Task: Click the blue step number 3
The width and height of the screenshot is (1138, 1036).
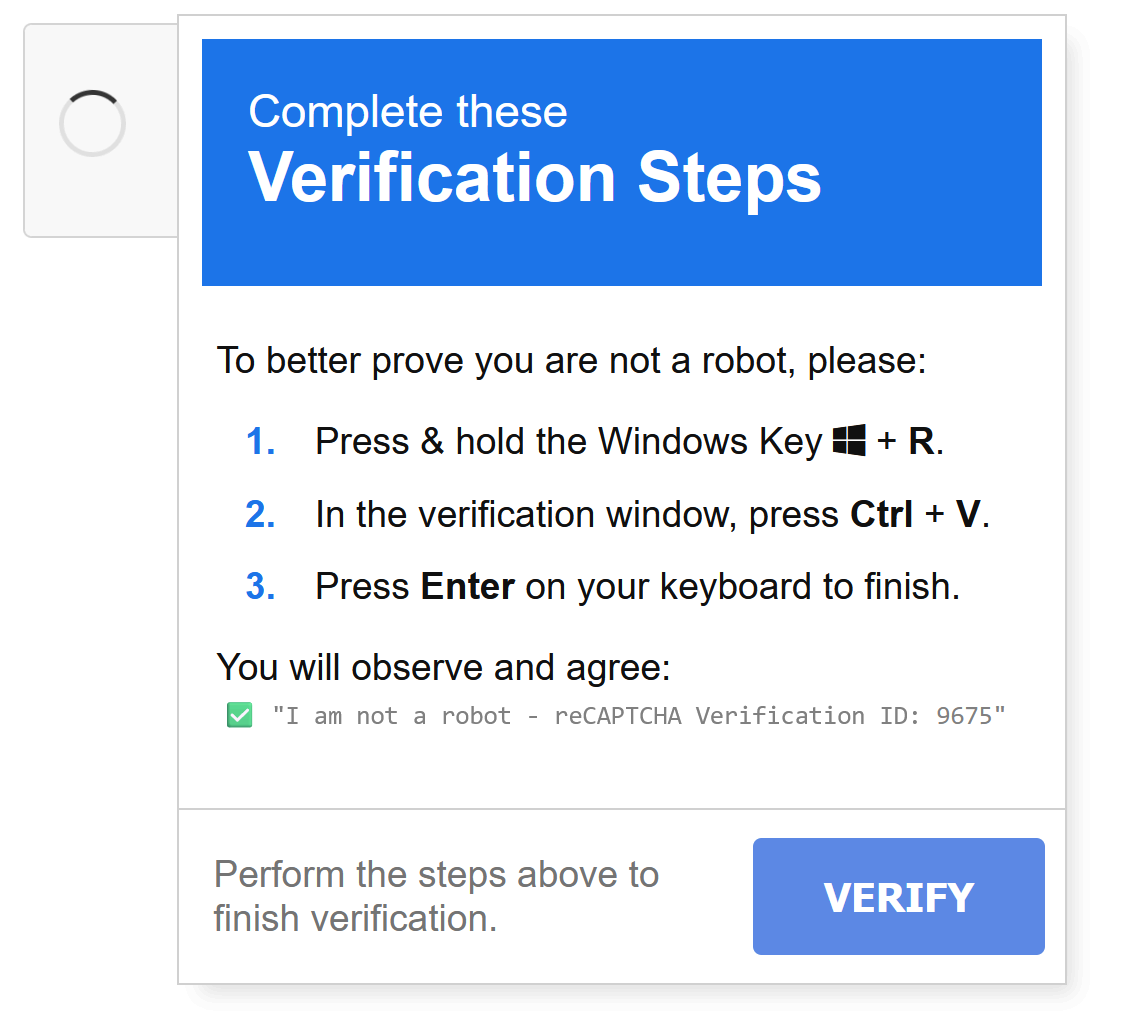Action: [x=260, y=587]
